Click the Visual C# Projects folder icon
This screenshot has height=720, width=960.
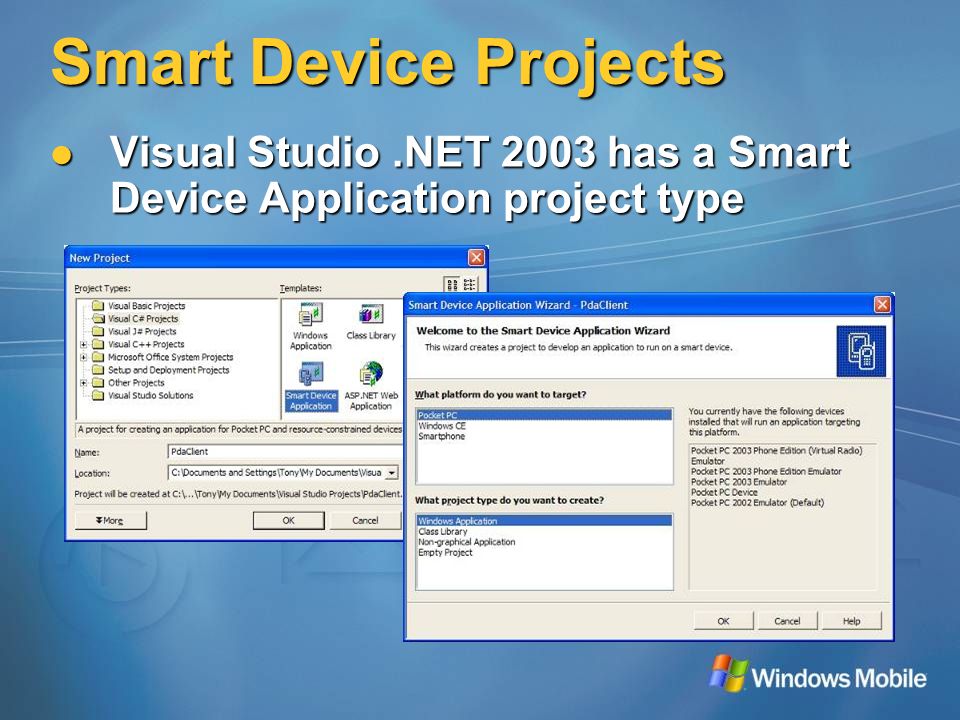pos(98,318)
